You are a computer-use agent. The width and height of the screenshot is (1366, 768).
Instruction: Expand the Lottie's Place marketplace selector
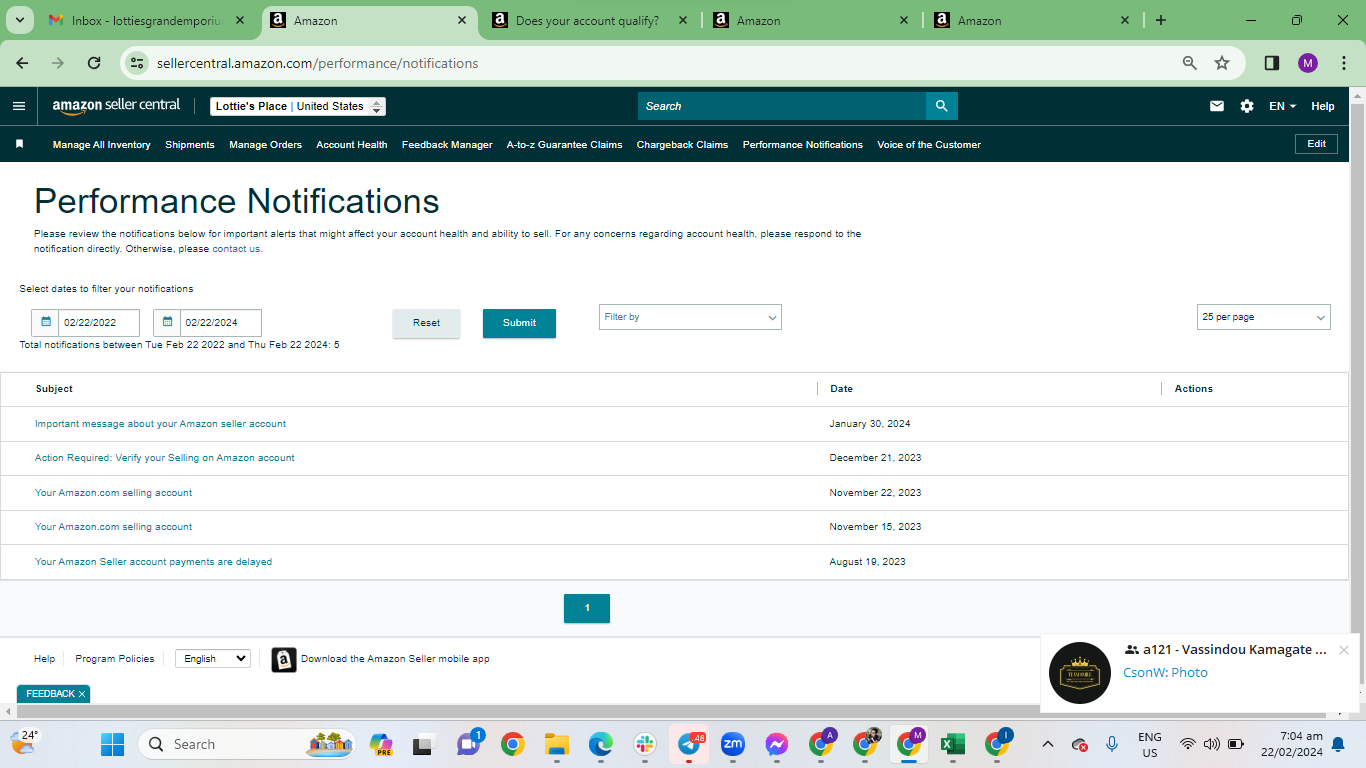click(298, 106)
